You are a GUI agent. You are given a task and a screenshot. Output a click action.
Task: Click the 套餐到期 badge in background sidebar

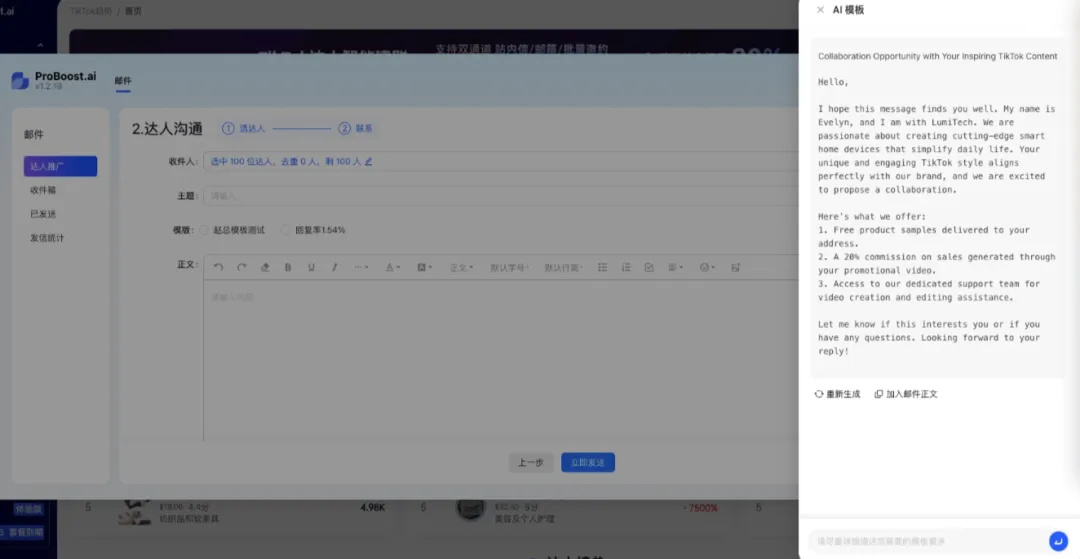[22, 532]
